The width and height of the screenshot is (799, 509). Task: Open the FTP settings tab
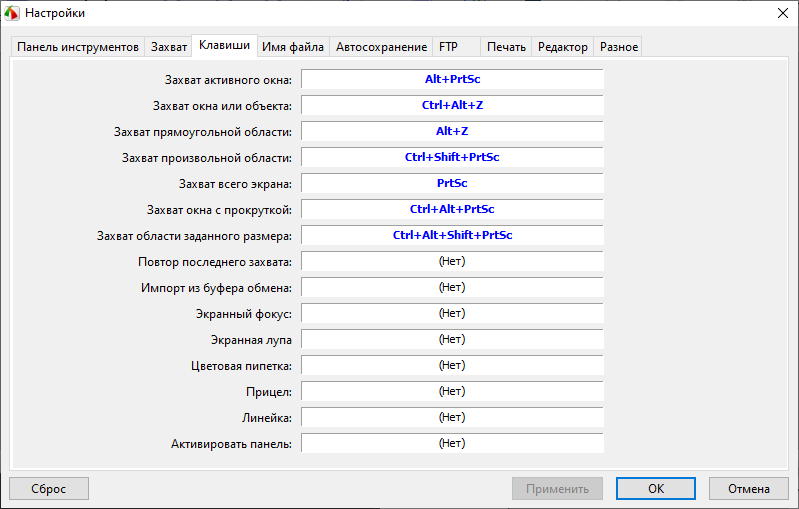coord(447,47)
